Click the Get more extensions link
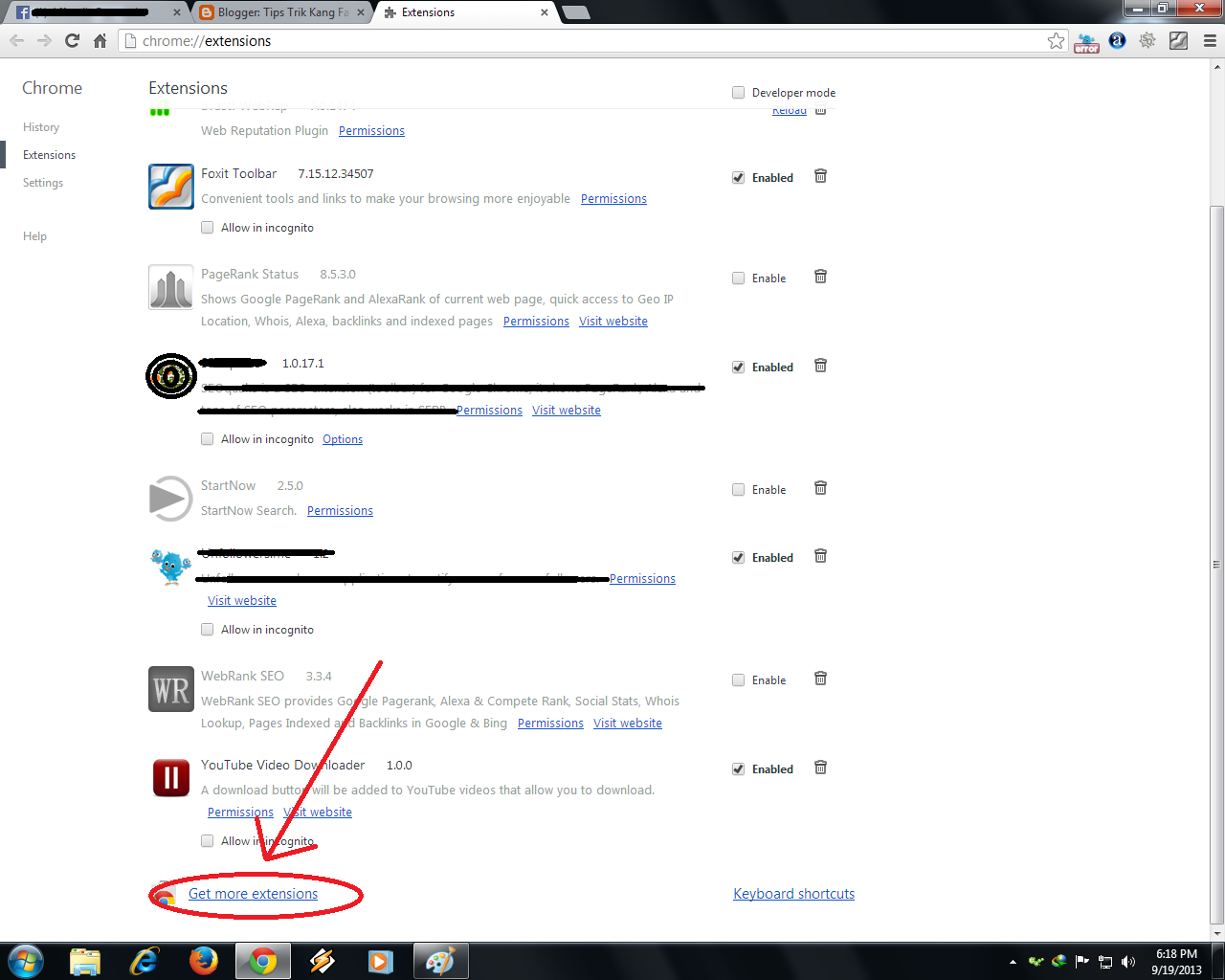Image resolution: width=1225 pixels, height=980 pixels. (x=253, y=894)
